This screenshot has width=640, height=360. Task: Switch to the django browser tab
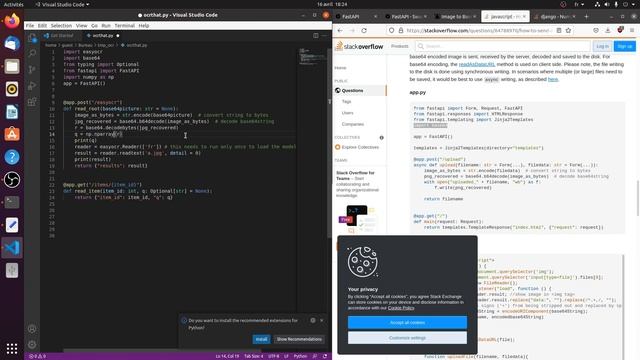(554, 17)
